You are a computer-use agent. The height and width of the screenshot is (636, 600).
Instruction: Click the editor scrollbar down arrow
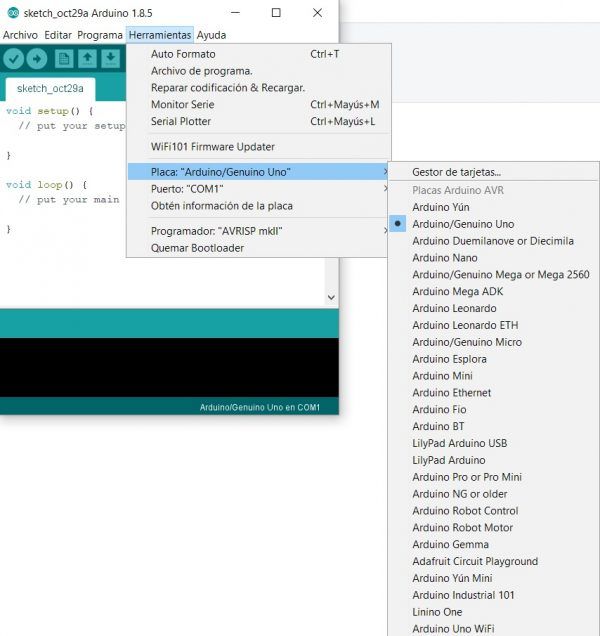tap(331, 297)
